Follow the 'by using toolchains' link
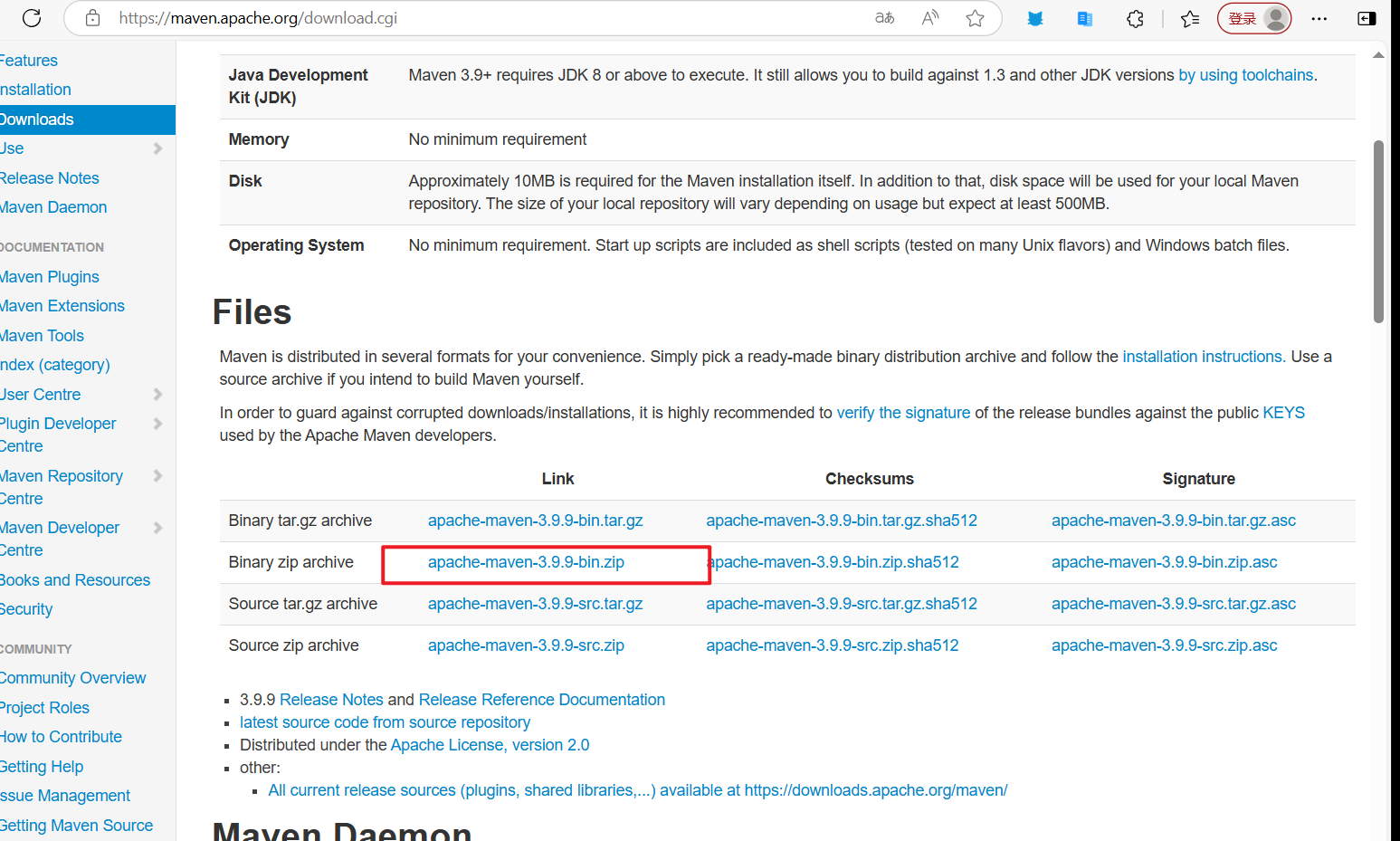This screenshot has height=841, width=1400. pyautogui.click(x=1245, y=75)
